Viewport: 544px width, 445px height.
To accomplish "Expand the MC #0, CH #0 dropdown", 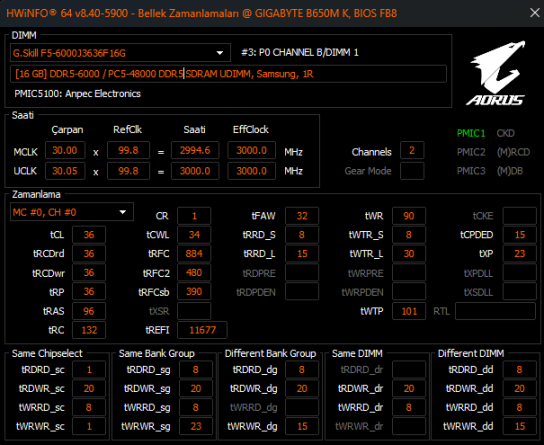I will (72, 212).
